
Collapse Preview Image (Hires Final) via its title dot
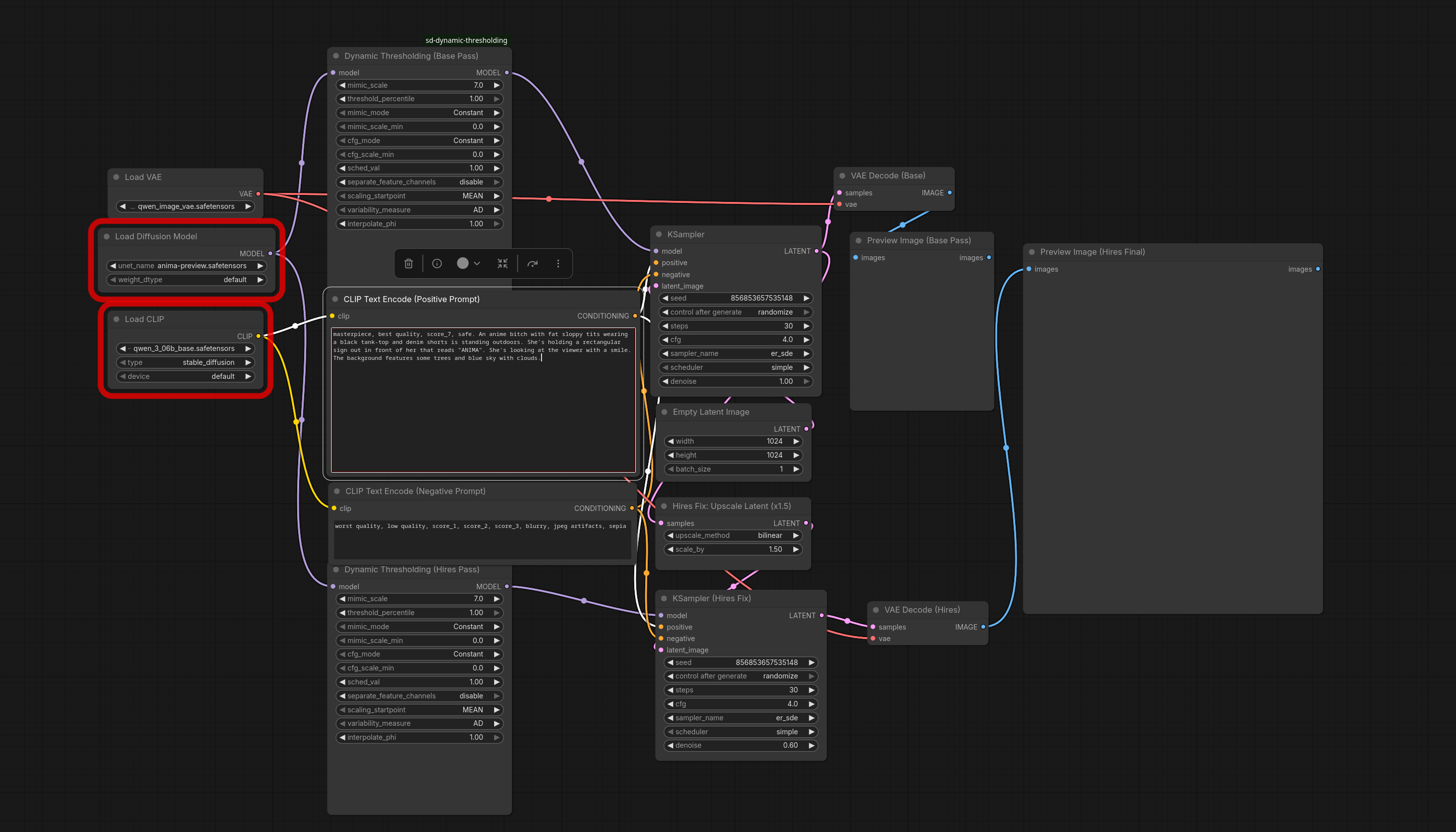point(1032,252)
